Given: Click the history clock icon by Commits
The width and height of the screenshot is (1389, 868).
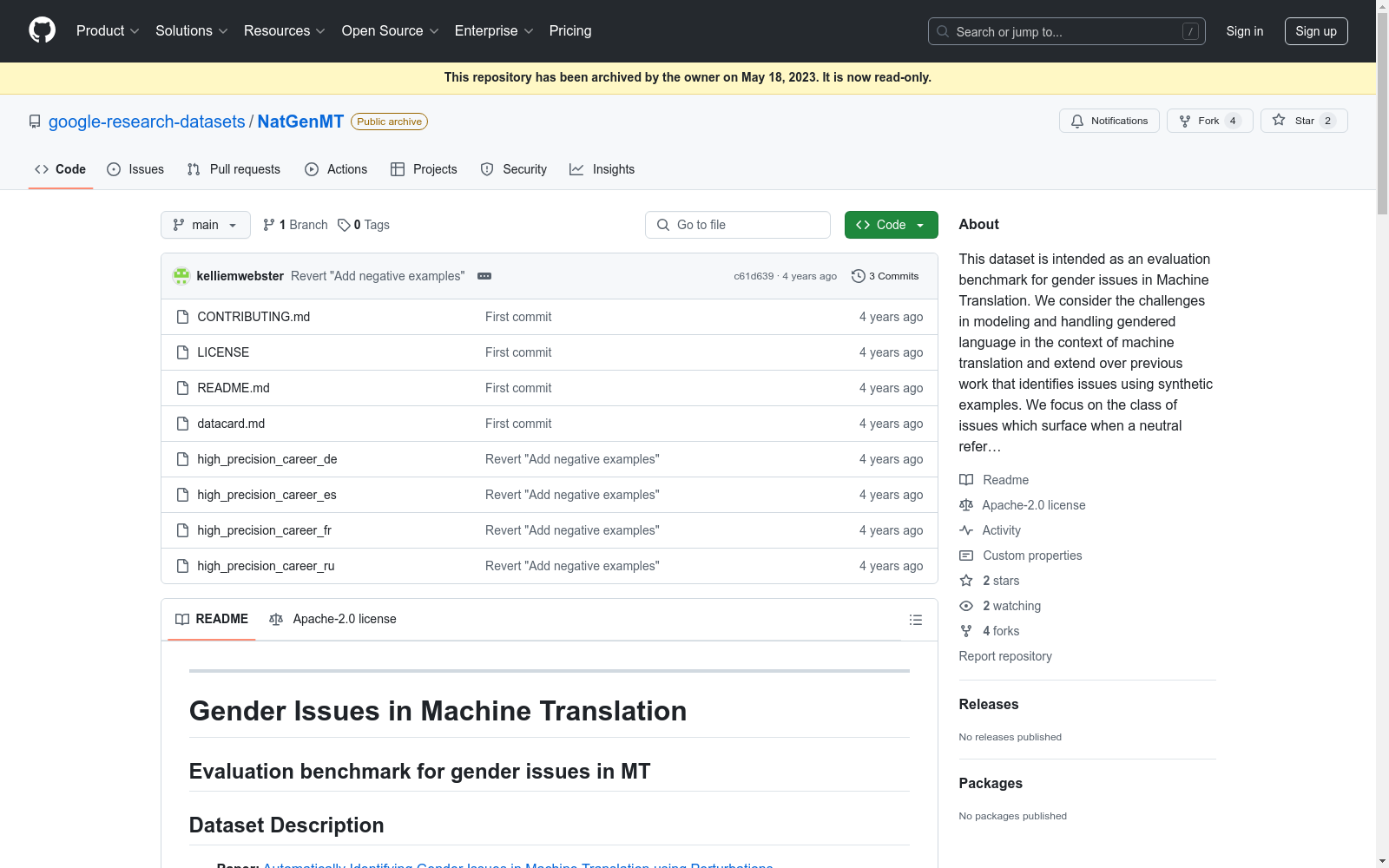Looking at the screenshot, I should 859,276.
